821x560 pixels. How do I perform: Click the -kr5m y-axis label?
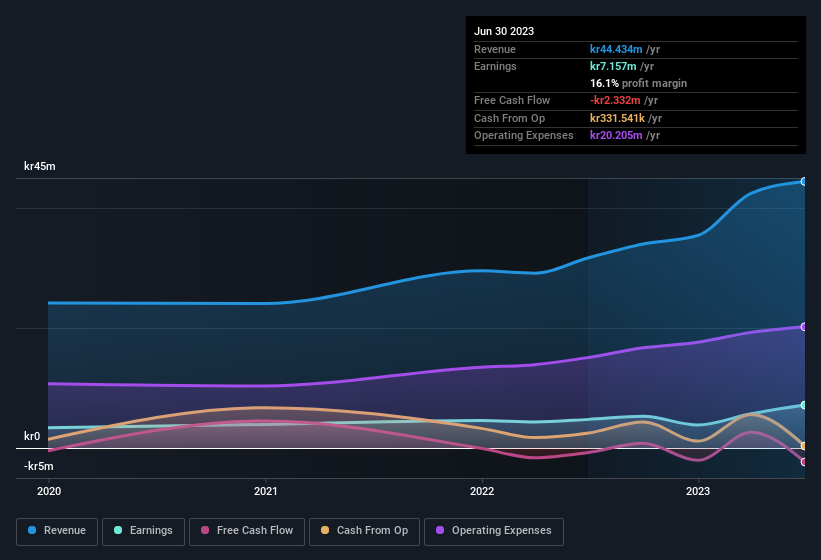[38, 466]
